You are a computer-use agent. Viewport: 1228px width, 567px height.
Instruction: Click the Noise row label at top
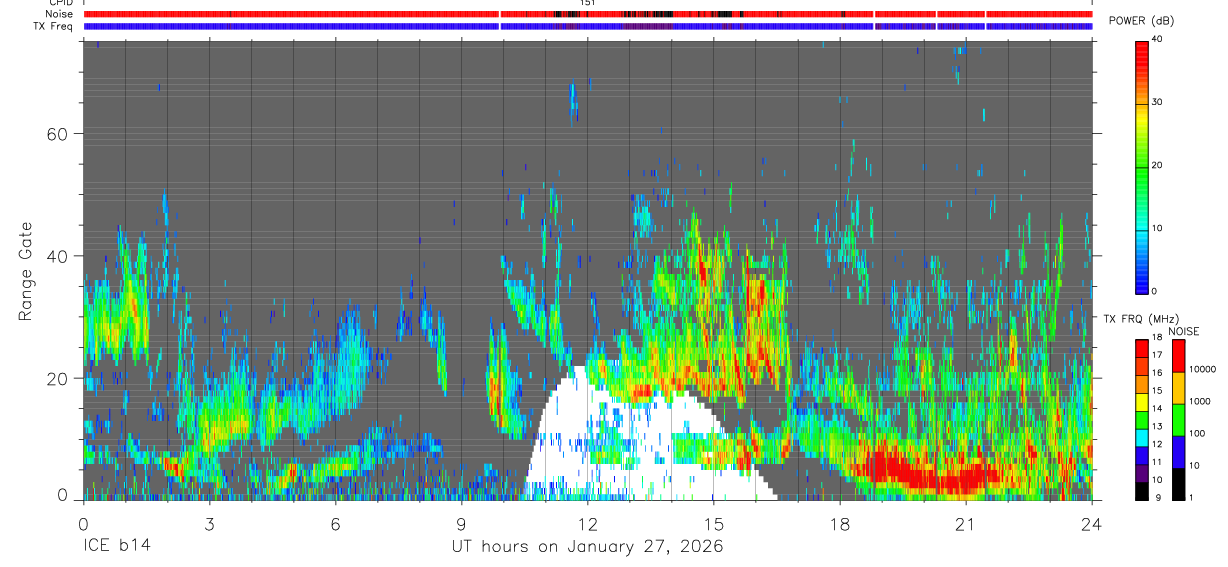click(60, 14)
